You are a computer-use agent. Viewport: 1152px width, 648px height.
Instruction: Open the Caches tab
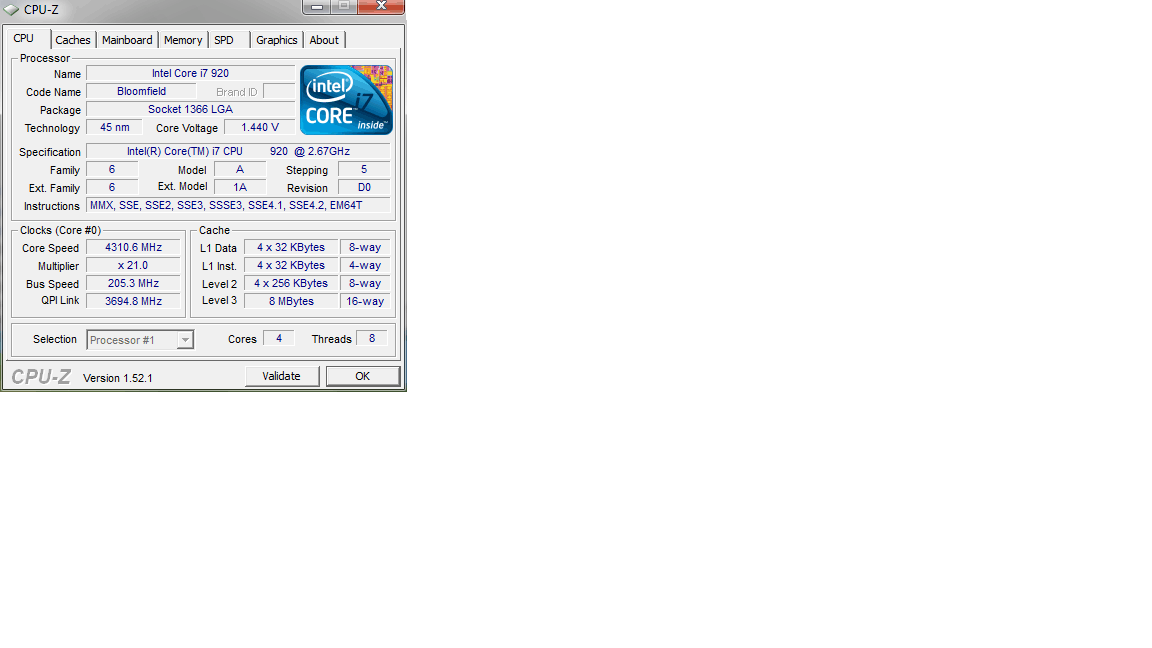click(73, 40)
